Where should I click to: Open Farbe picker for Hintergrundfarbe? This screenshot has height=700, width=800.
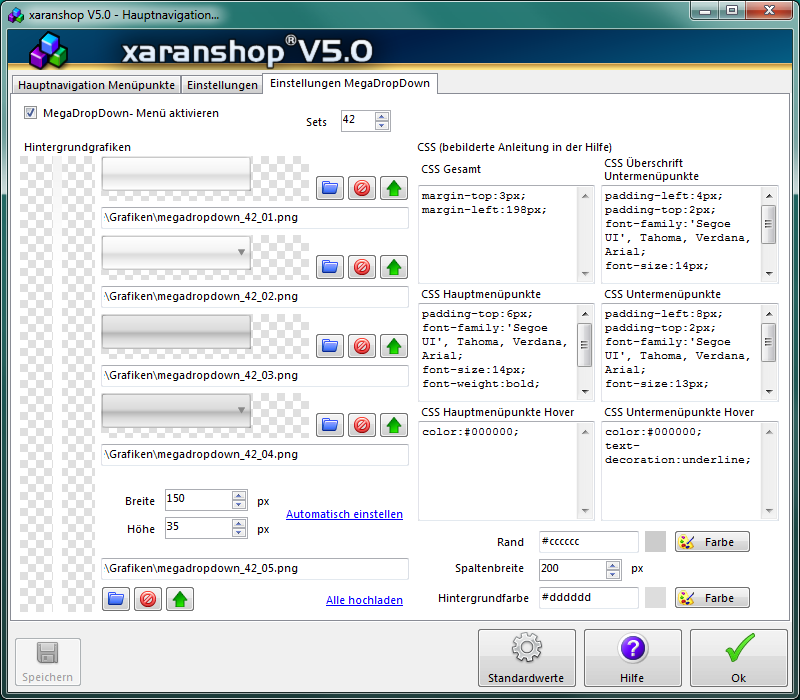pyautogui.click(x=712, y=598)
